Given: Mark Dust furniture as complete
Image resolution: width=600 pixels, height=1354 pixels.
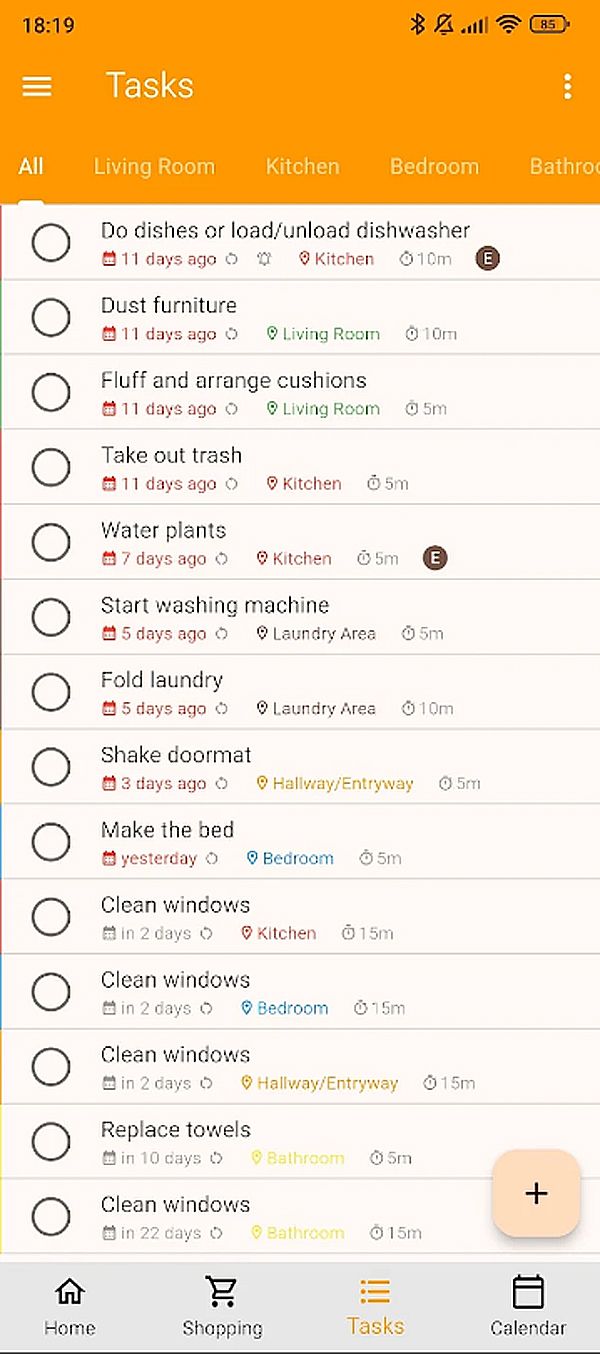Looking at the screenshot, I should [x=51, y=318].
